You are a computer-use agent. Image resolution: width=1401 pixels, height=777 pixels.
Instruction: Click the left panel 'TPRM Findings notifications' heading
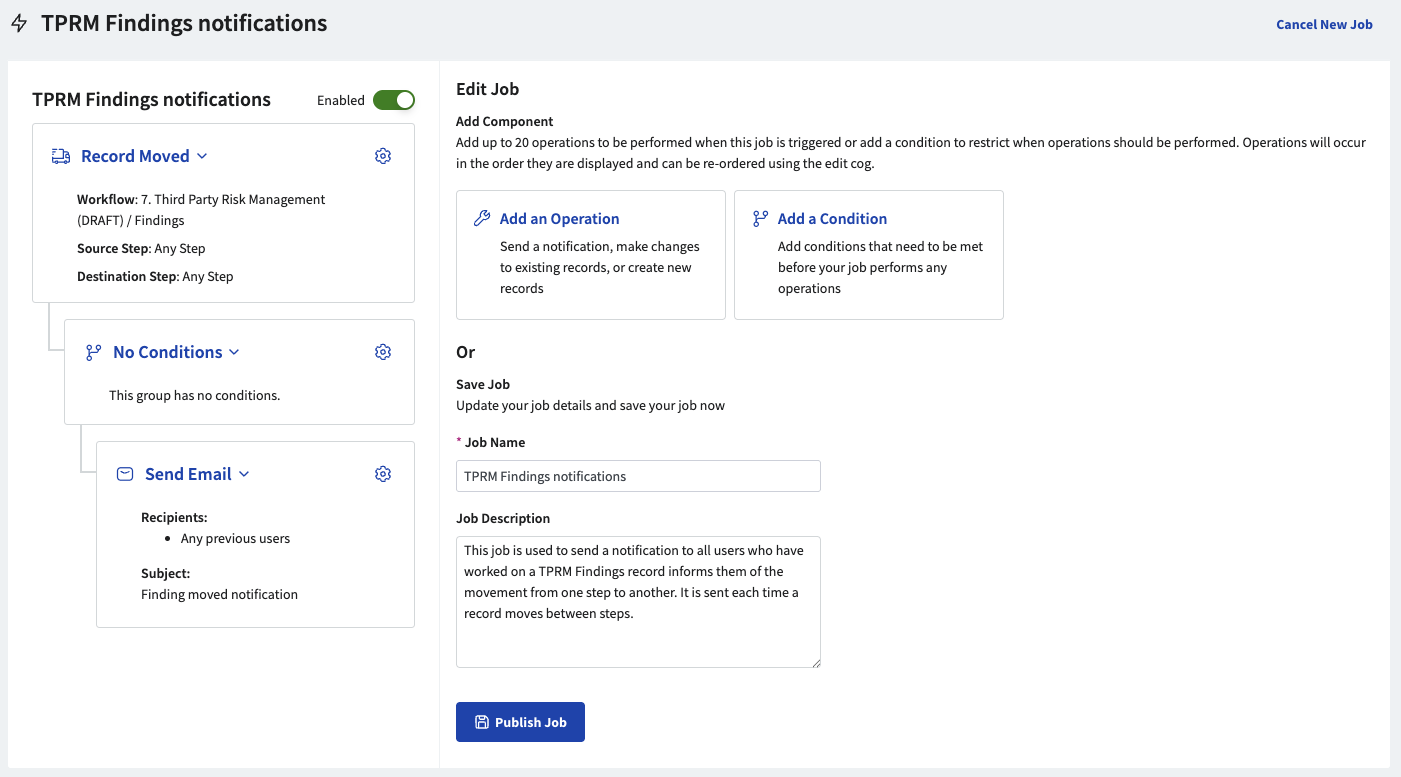tap(151, 99)
